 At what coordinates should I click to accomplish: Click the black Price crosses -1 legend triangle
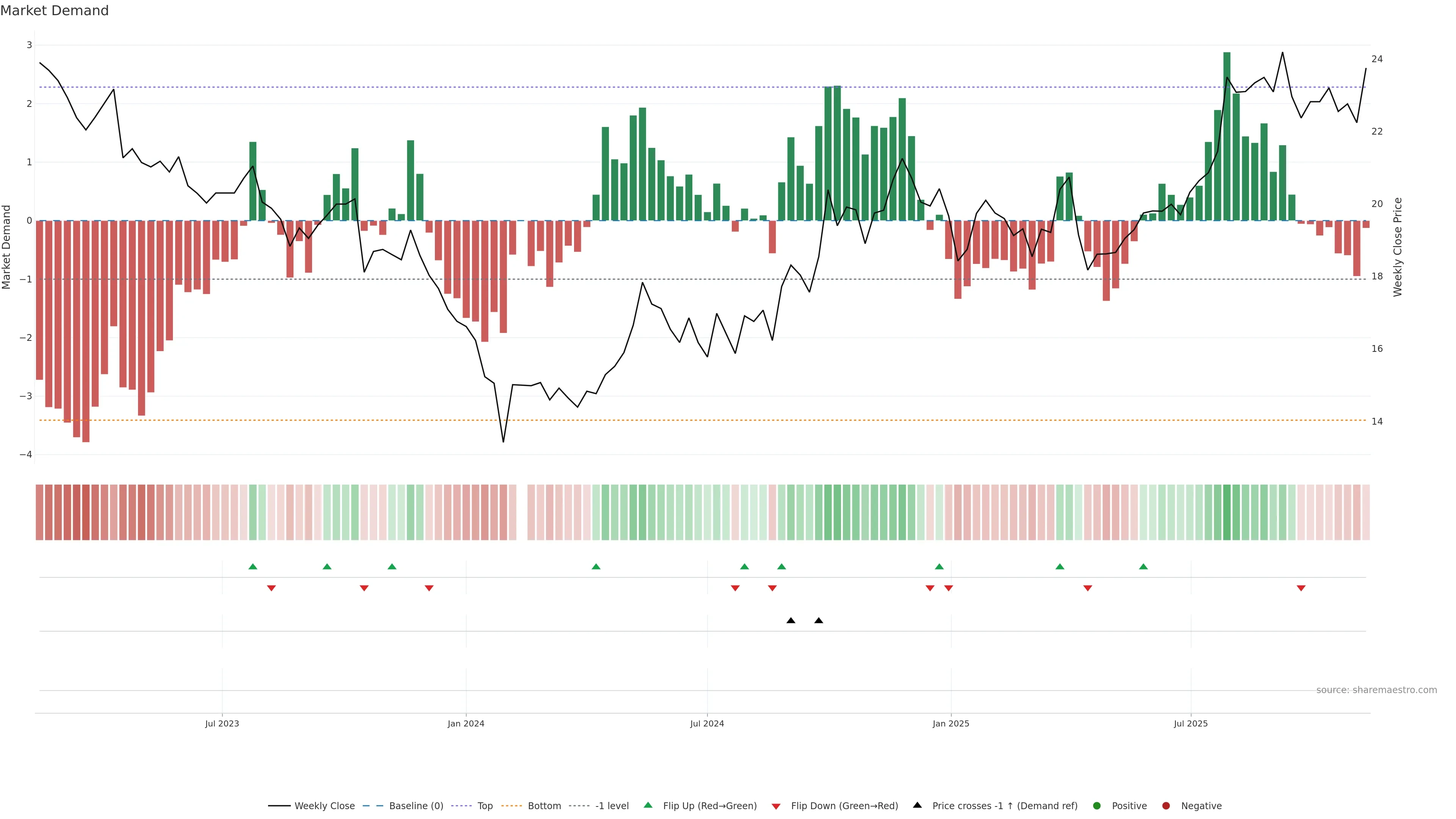point(917,805)
